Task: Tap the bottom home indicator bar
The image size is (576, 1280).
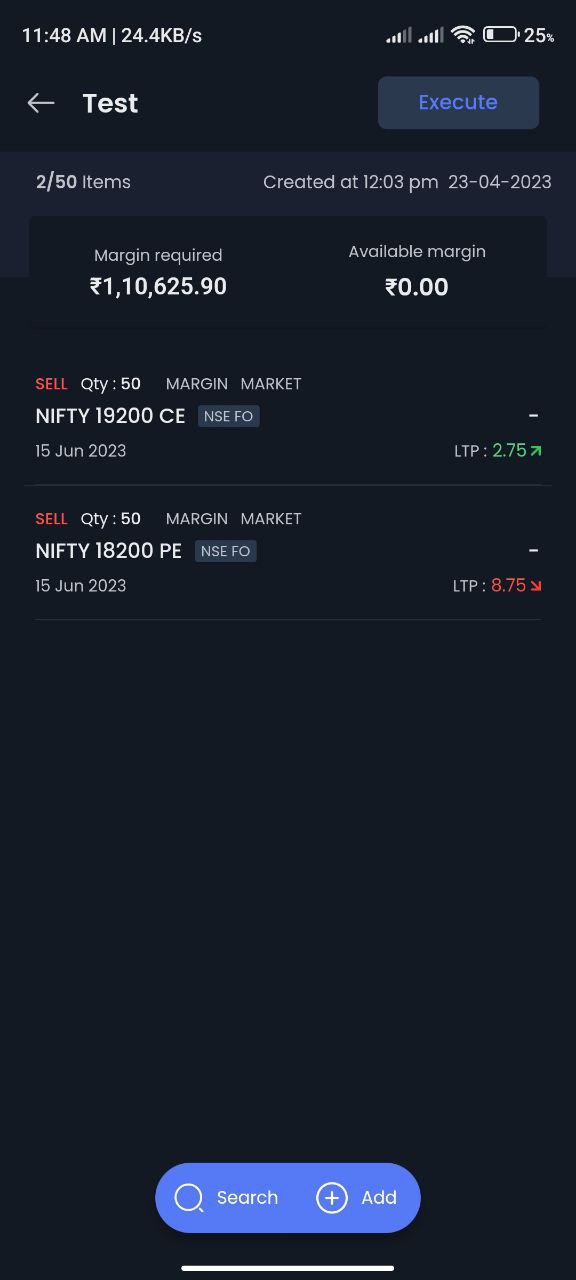Action: click(x=288, y=1268)
